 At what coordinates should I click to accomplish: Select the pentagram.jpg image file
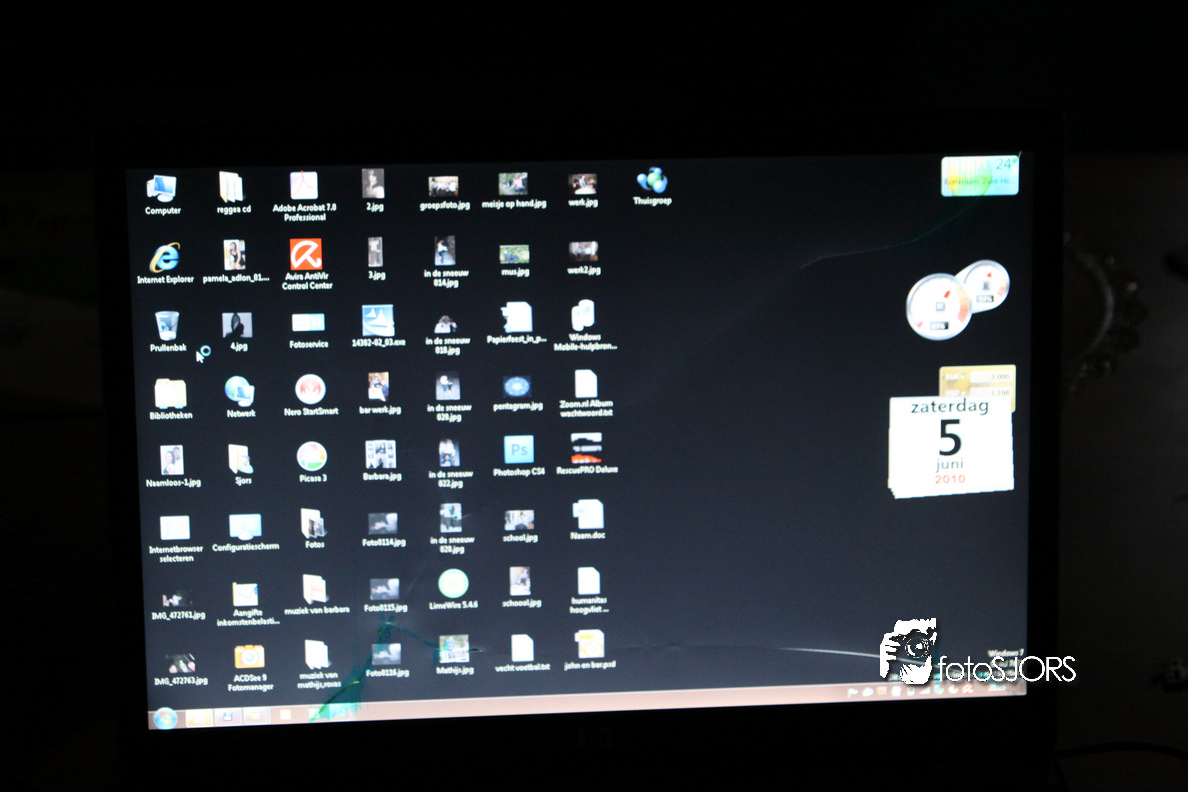click(516, 387)
